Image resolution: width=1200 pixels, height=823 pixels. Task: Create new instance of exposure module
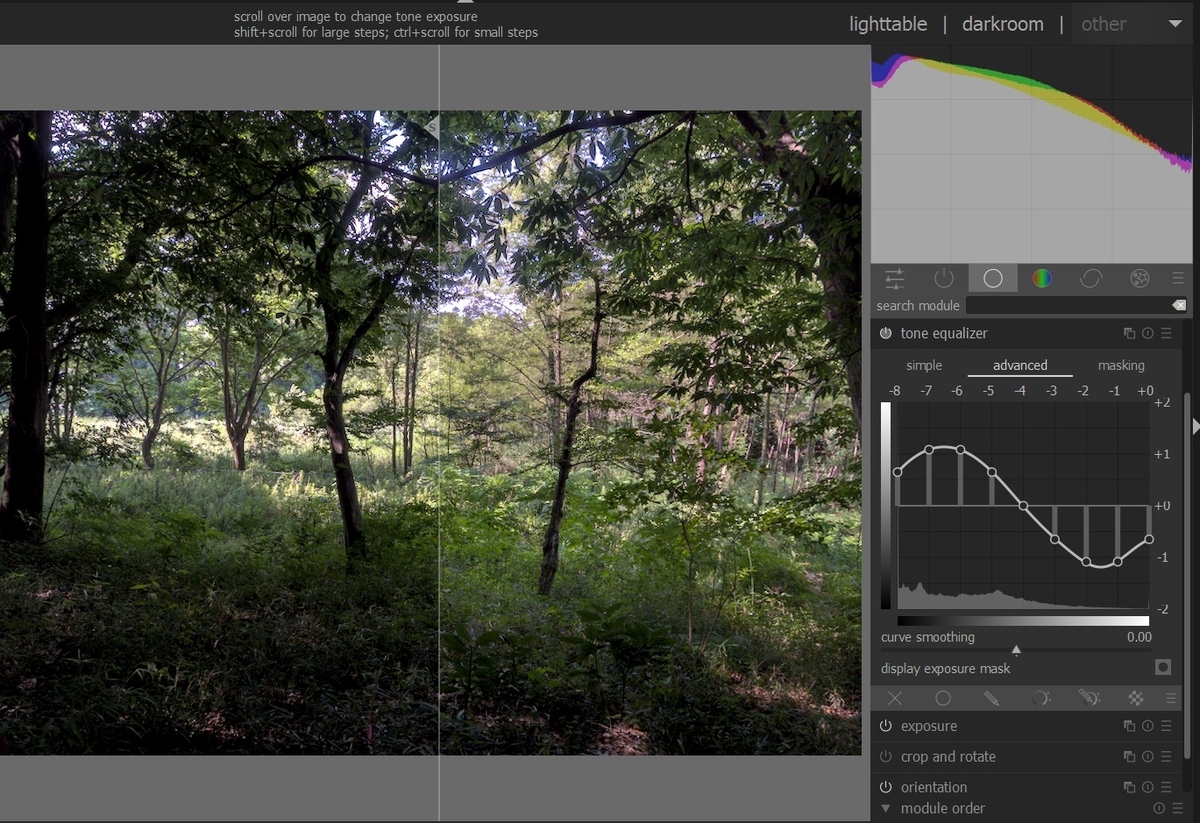click(1129, 727)
